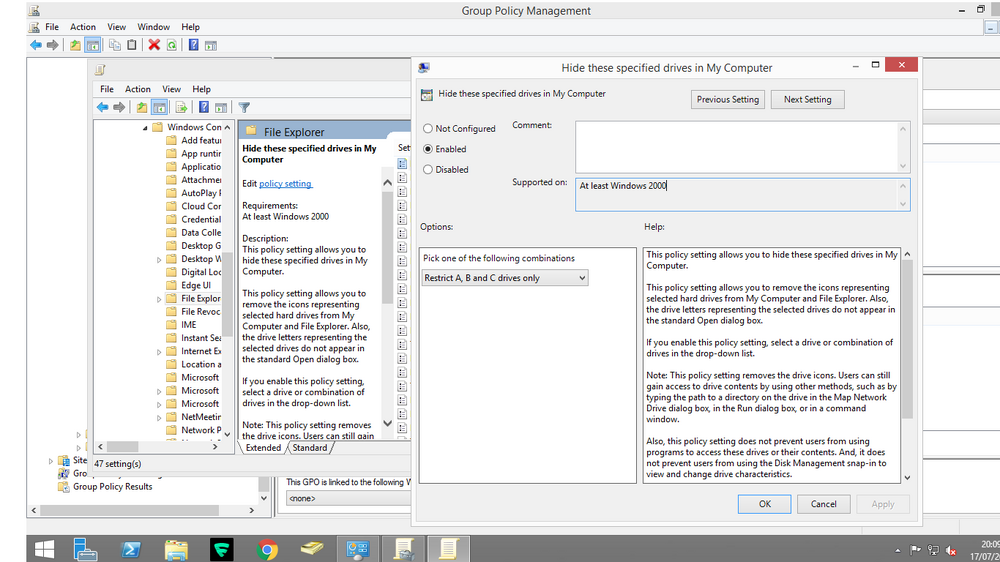Image resolution: width=1000 pixels, height=562 pixels.
Task: Toggle the Action Pane icon in Group Policy Management toolbar
Action: pyautogui.click(x=210, y=45)
